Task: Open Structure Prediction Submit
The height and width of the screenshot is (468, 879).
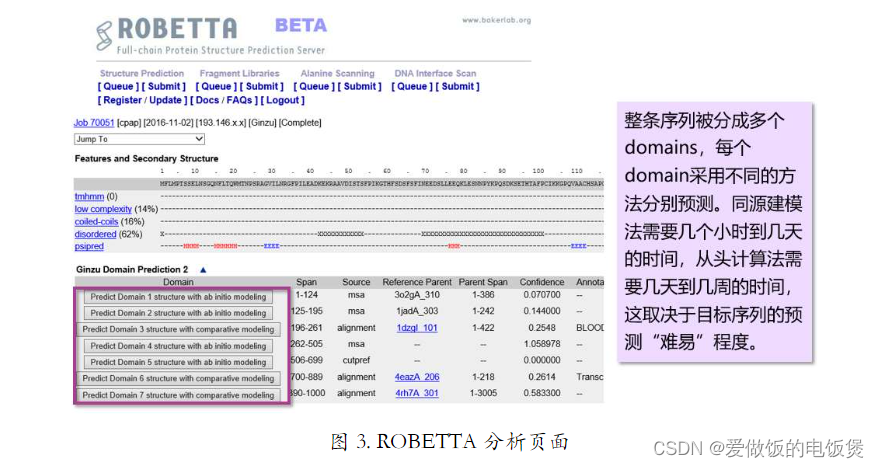Action: pyautogui.click(x=164, y=86)
